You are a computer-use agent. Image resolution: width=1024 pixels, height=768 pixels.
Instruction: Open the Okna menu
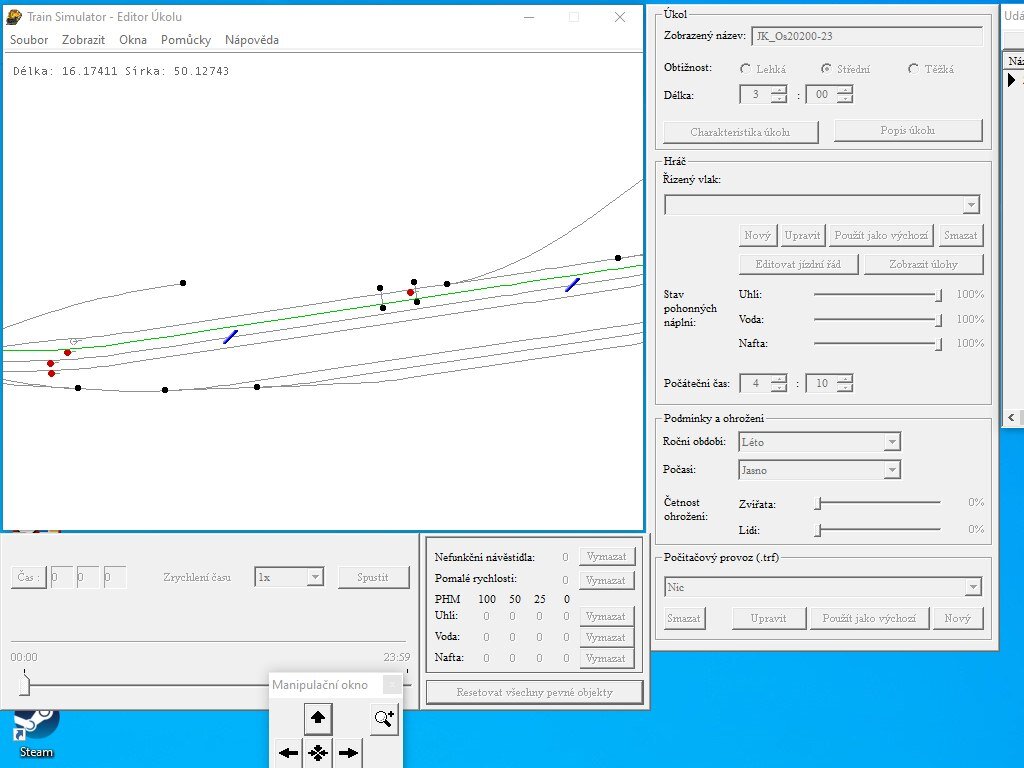click(133, 40)
